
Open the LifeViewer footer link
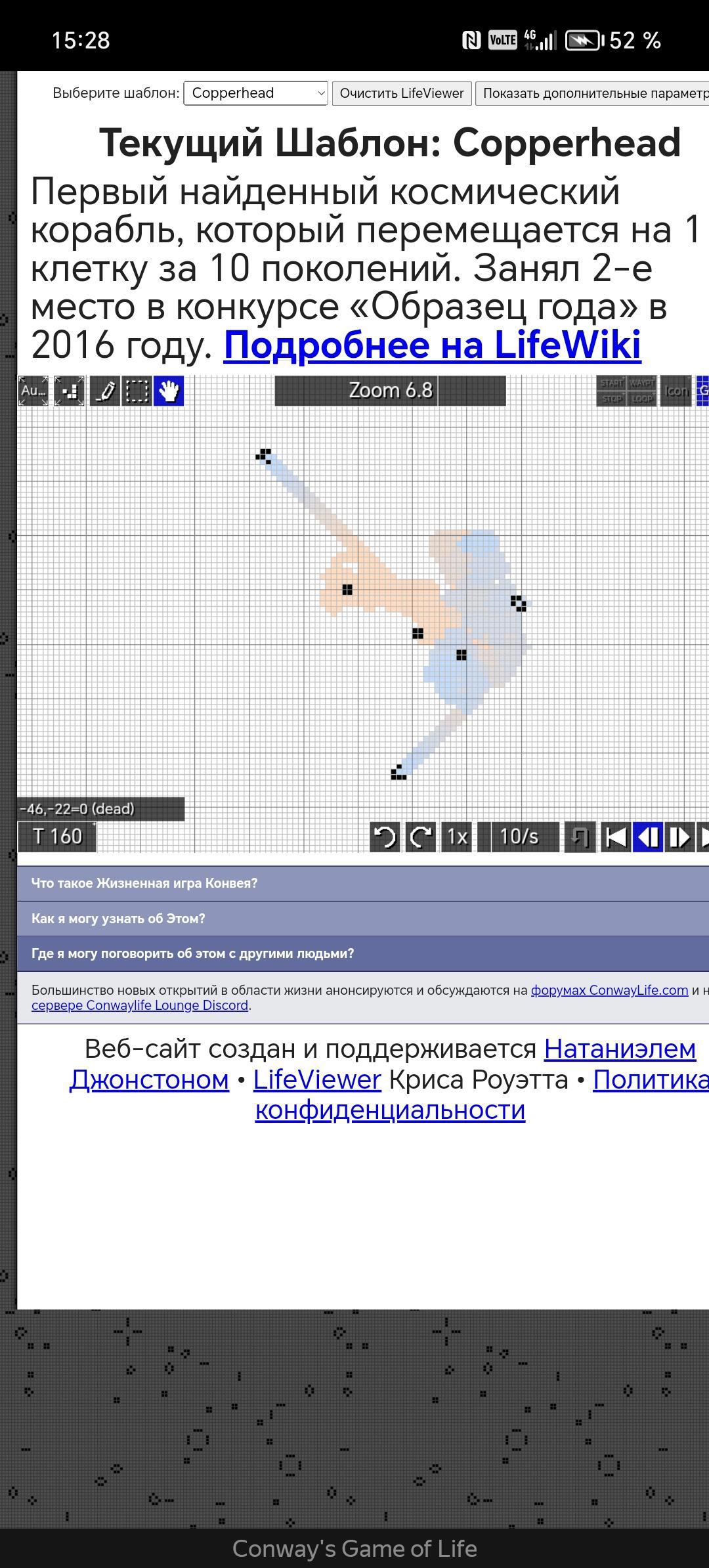tap(317, 1079)
